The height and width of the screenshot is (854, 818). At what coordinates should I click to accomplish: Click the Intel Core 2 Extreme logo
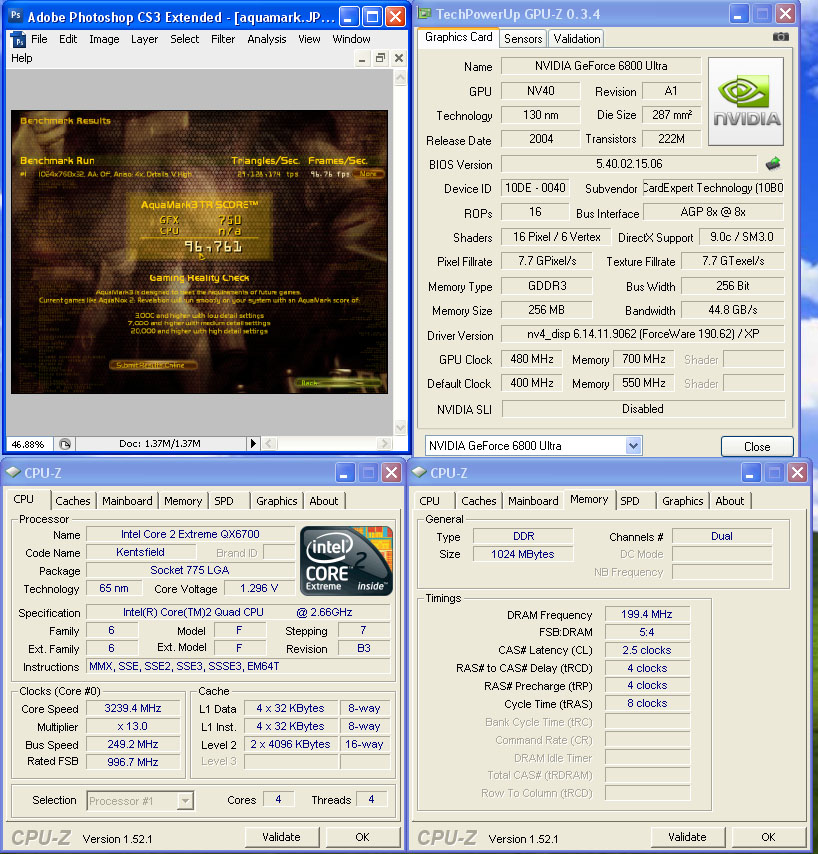coord(346,560)
